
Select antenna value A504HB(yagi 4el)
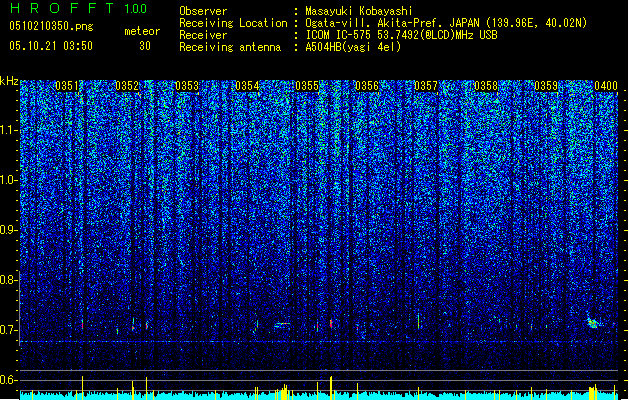click(x=353, y=47)
